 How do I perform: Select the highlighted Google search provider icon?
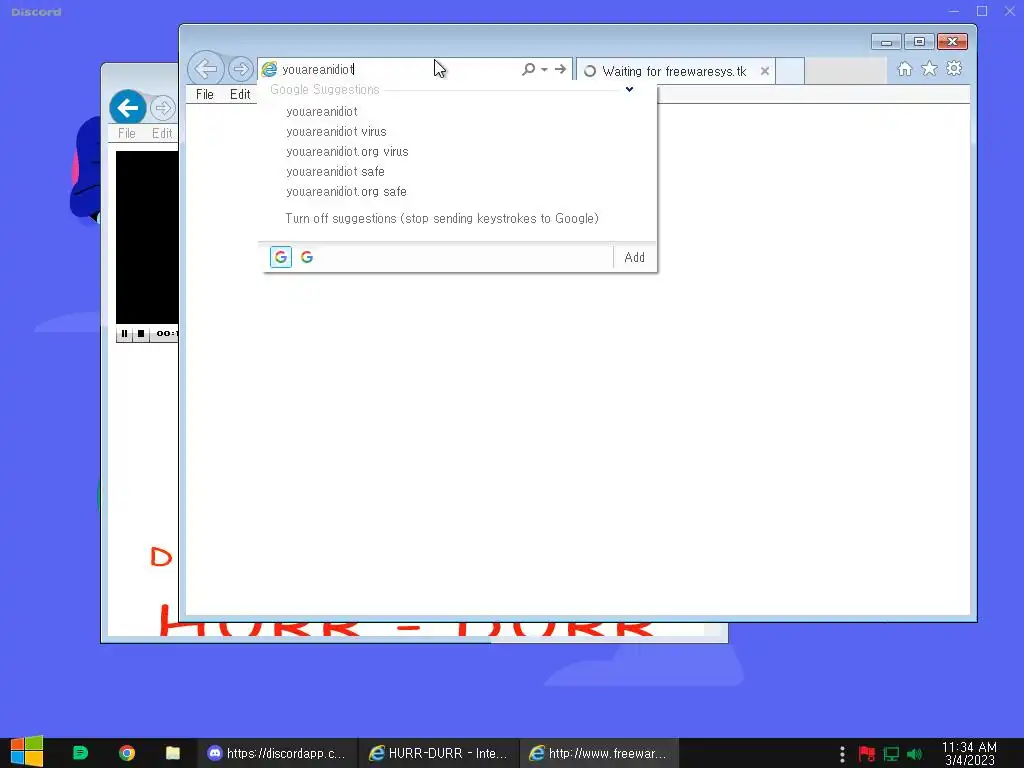tap(281, 257)
